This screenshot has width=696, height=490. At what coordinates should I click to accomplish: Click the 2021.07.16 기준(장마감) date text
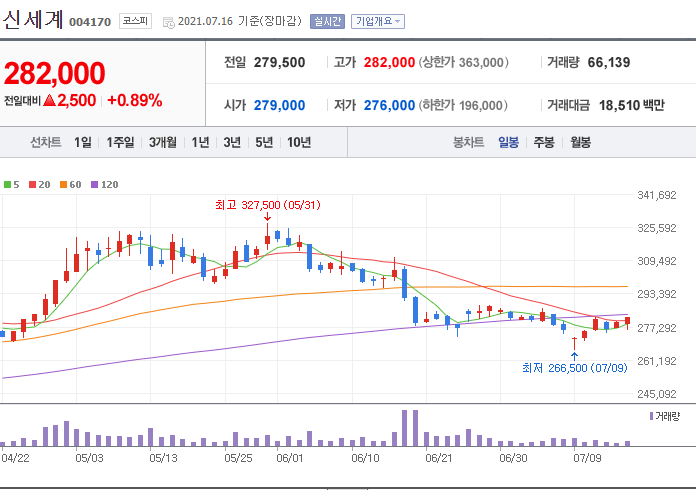point(240,21)
